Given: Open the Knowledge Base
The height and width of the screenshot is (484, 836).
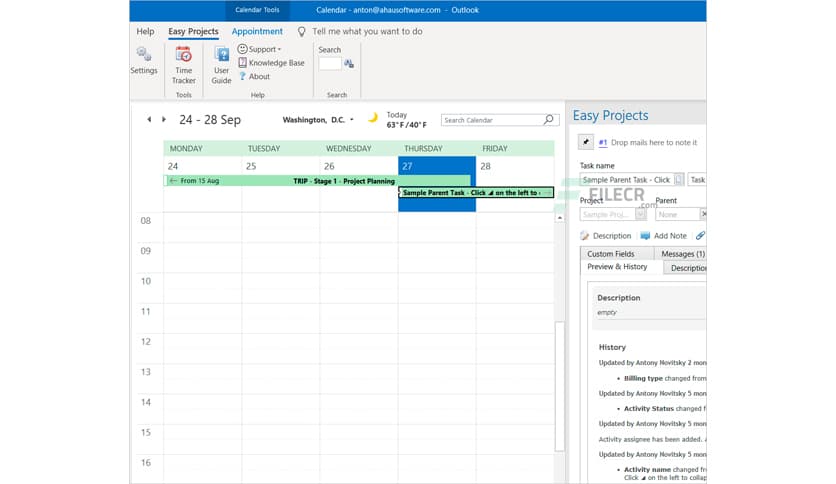Looking at the screenshot, I should (x=271, y=63).
